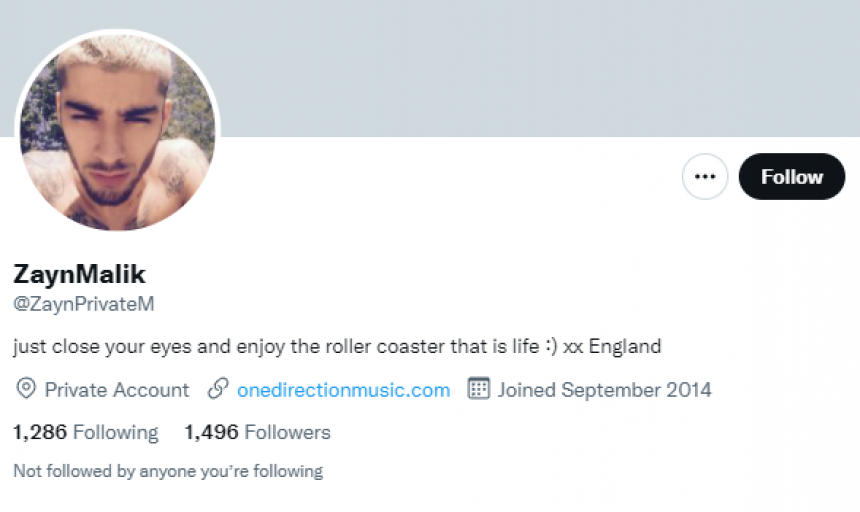Screen dimensions: 860x512
Task: Click Not followed by anyone you're following
Action: coord(167,471)
